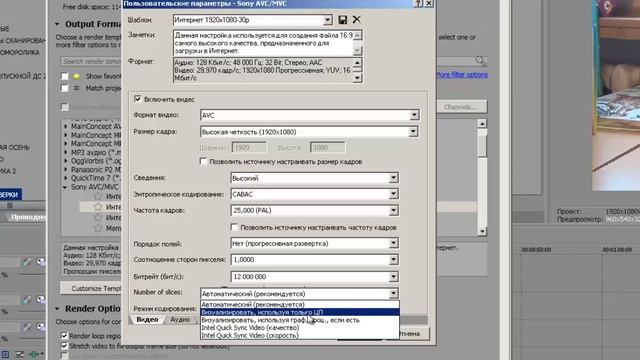Enable Позволить источнику настраивать размер кадров

click(203, 161)
